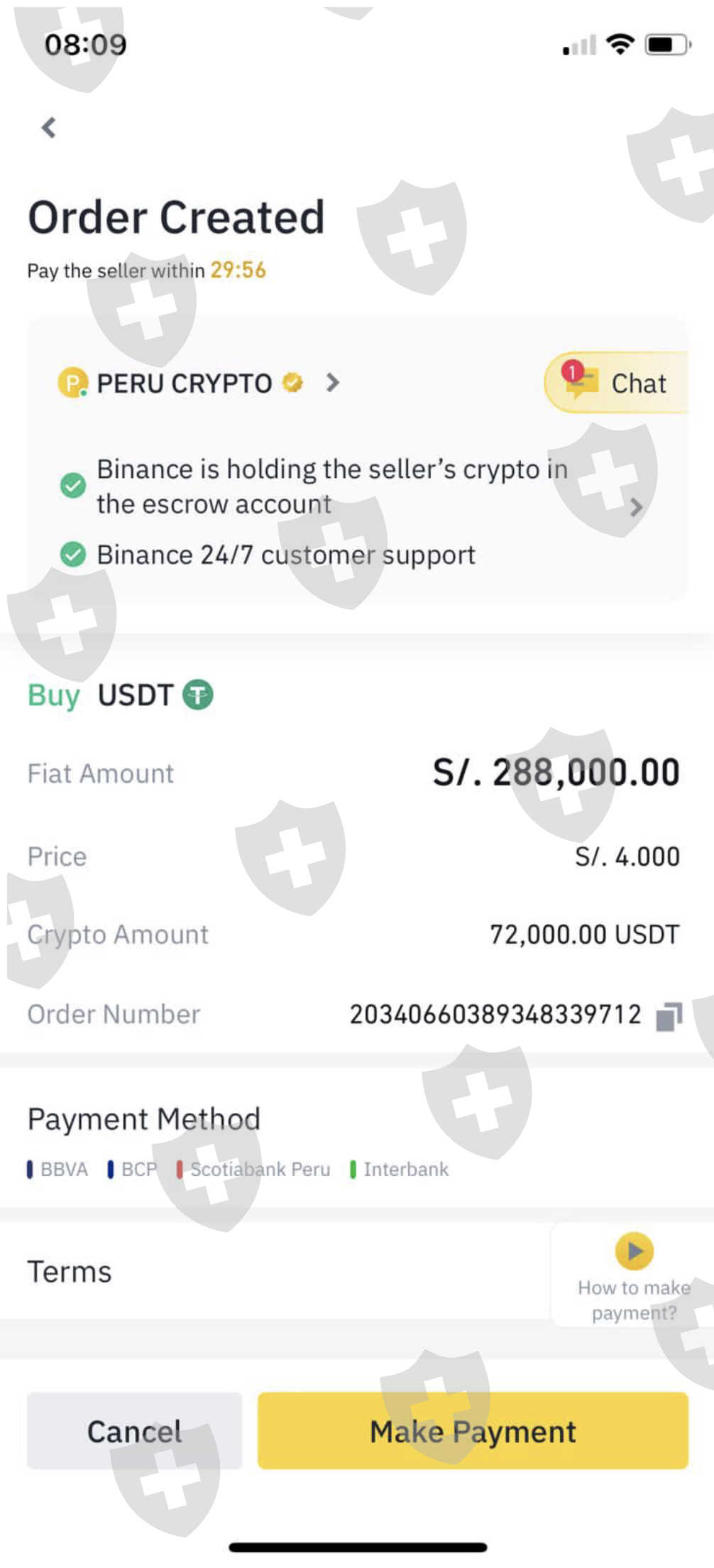Cancel the order

[134, 1431]
